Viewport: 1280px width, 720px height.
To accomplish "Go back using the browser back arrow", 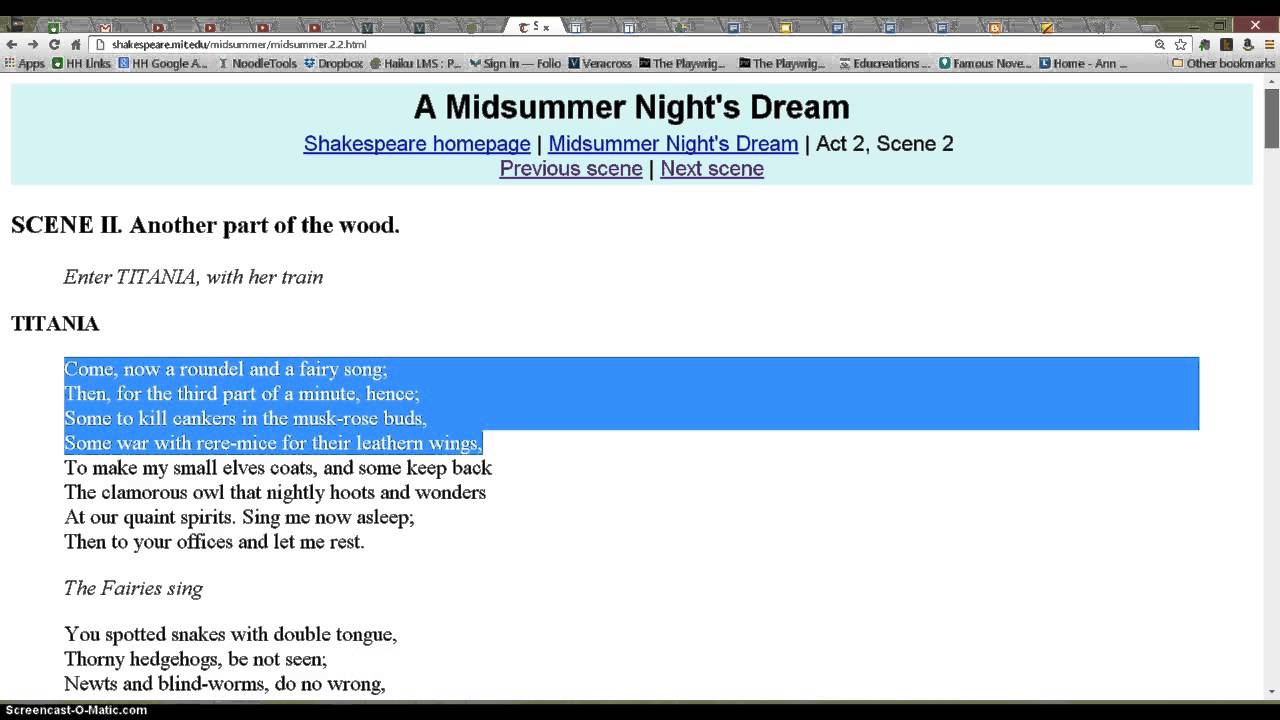I will pyautogui.click(x=12, y=45).
